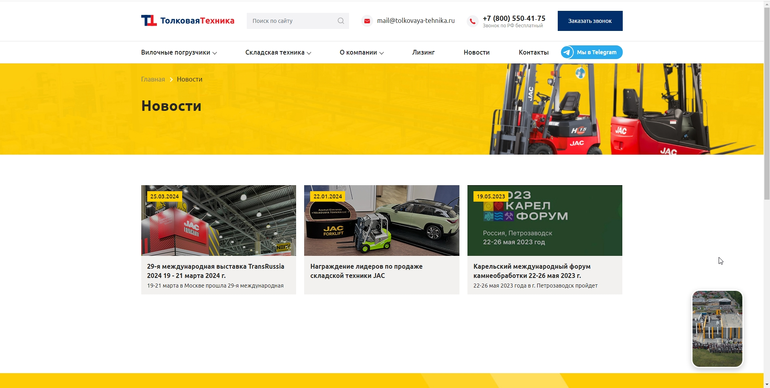The image size is (770, 388).
Task: Click the 25.03.2024 date badge
Action: [x=165, y=196]
